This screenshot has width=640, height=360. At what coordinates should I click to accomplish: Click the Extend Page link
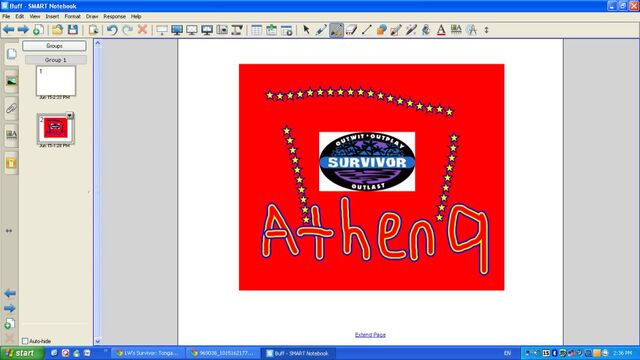370,335
